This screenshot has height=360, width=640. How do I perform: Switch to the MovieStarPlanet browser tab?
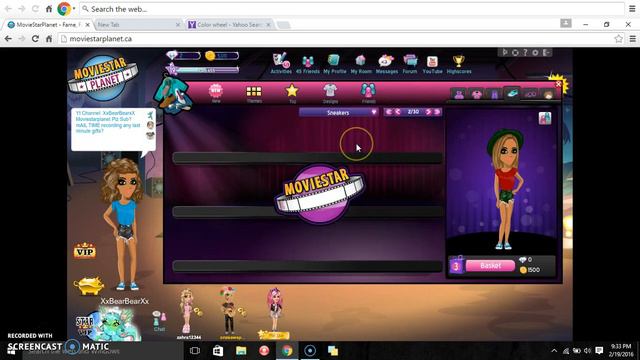tap(48, 25)
